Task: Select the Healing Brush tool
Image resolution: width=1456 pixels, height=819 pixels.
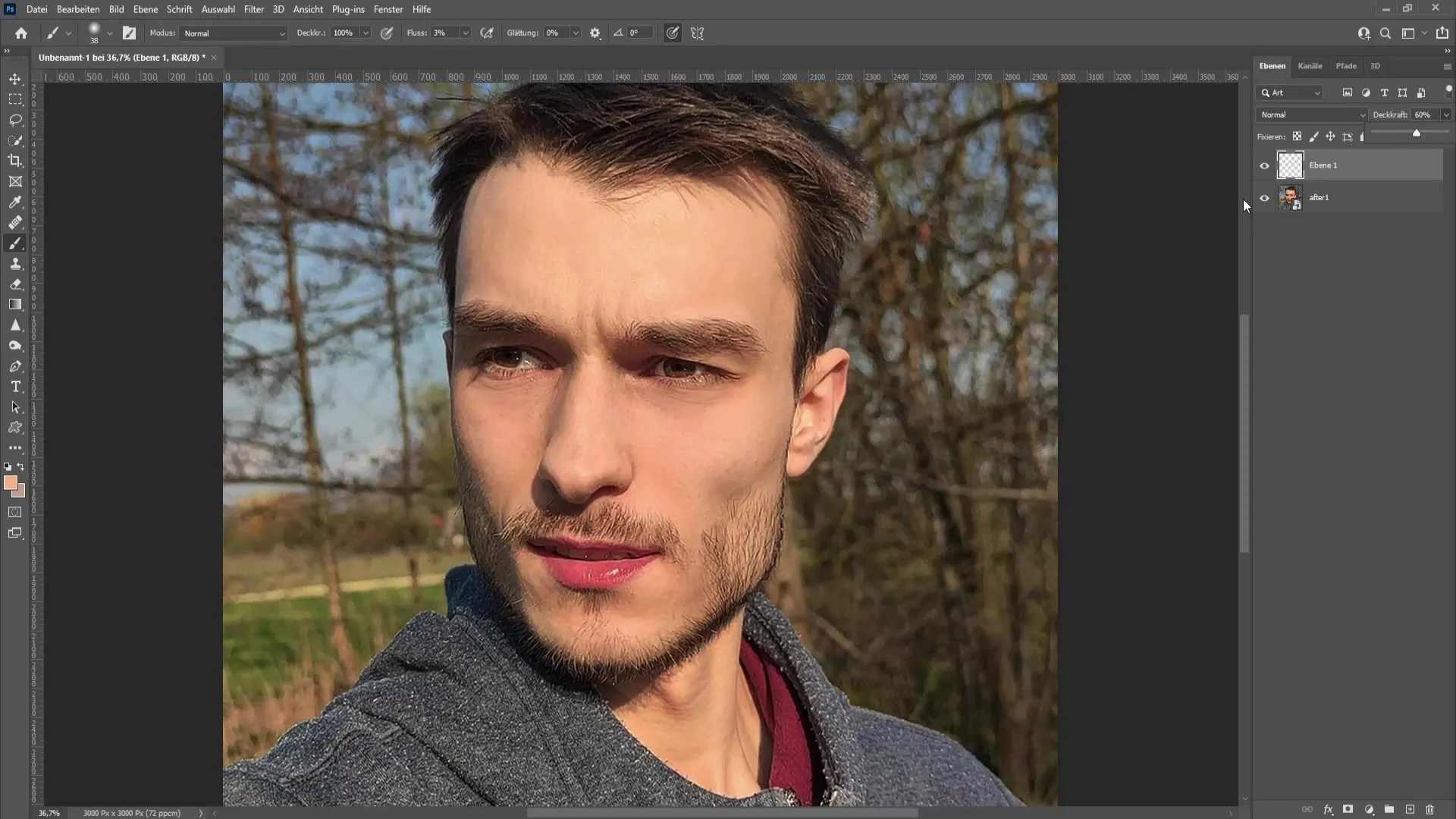Action: coord(15,222)
